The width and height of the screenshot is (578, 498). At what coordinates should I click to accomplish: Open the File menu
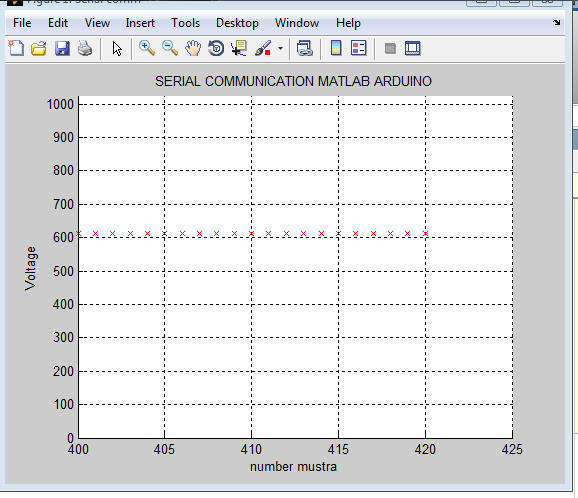[x=22, y=23]
